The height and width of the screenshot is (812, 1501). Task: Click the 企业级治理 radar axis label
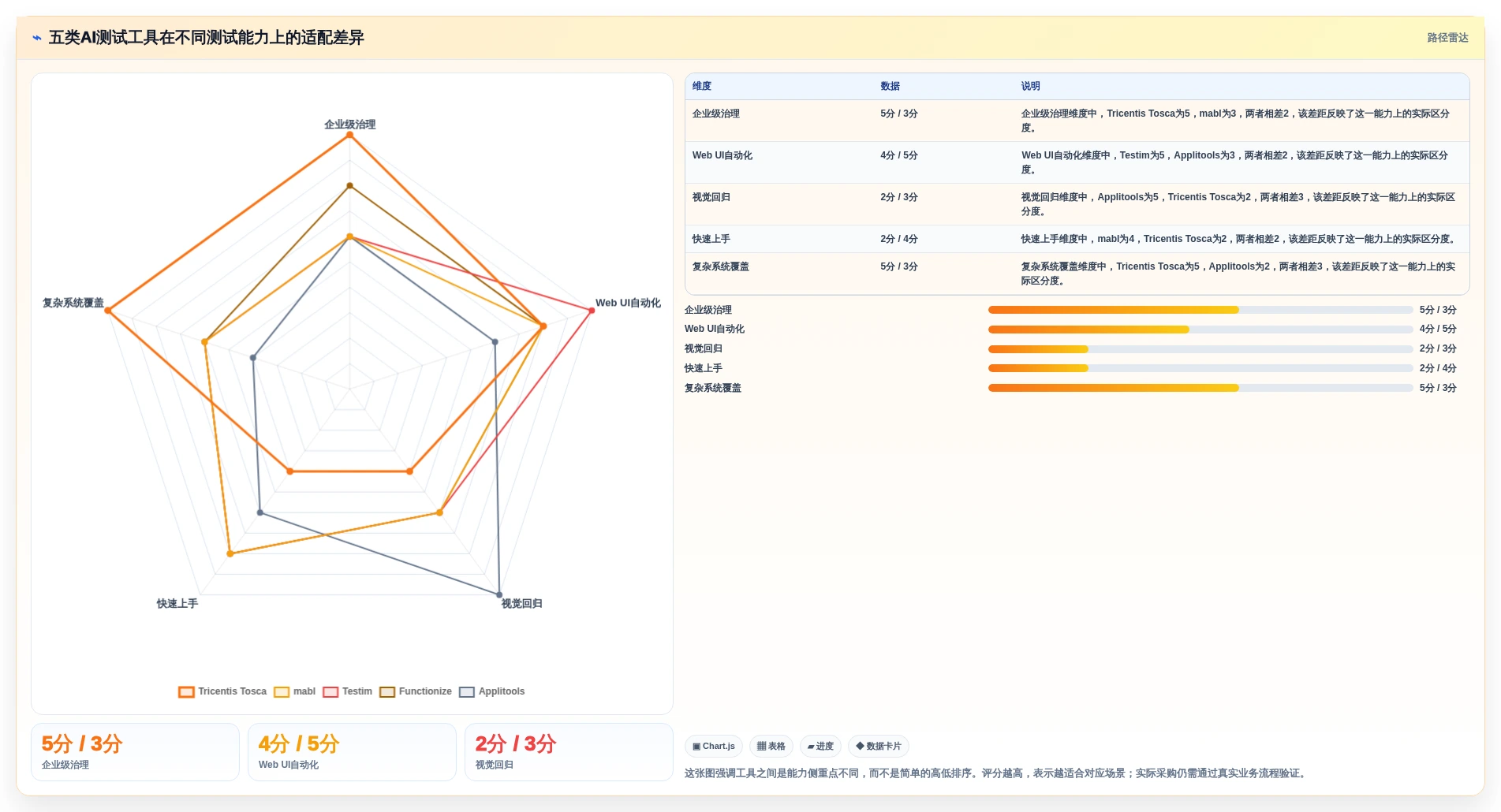point(350,125)
